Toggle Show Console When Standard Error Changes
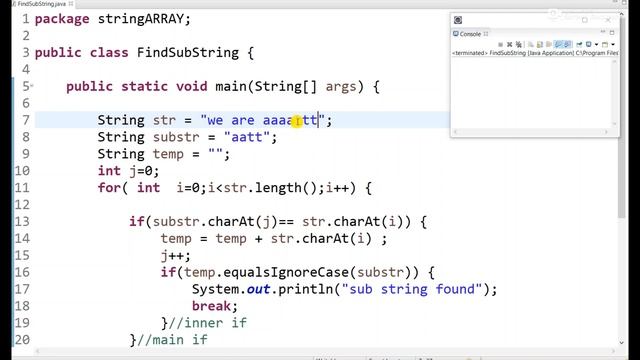640x360 pixels. [x=567, y=44]
